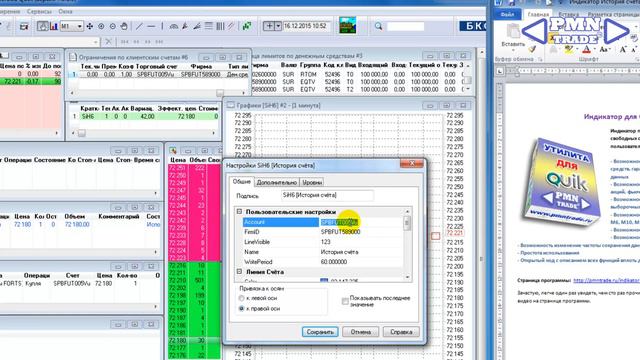The image size is (640, 360).
Task: Open the dropdown arrow next to plus button
Action: [x=278, y=26]
